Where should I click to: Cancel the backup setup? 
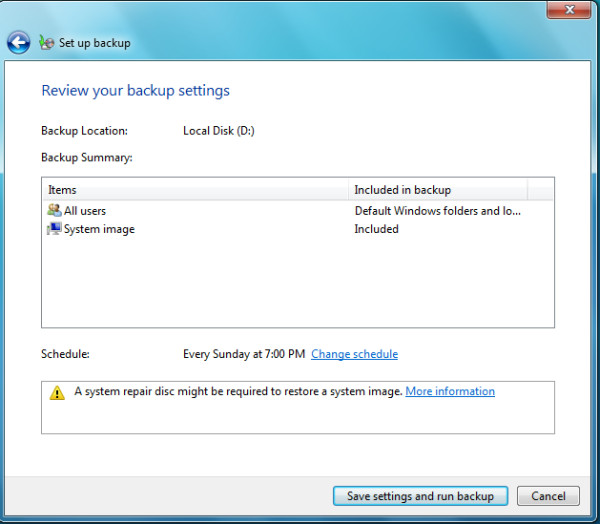(x=548, y=496)
